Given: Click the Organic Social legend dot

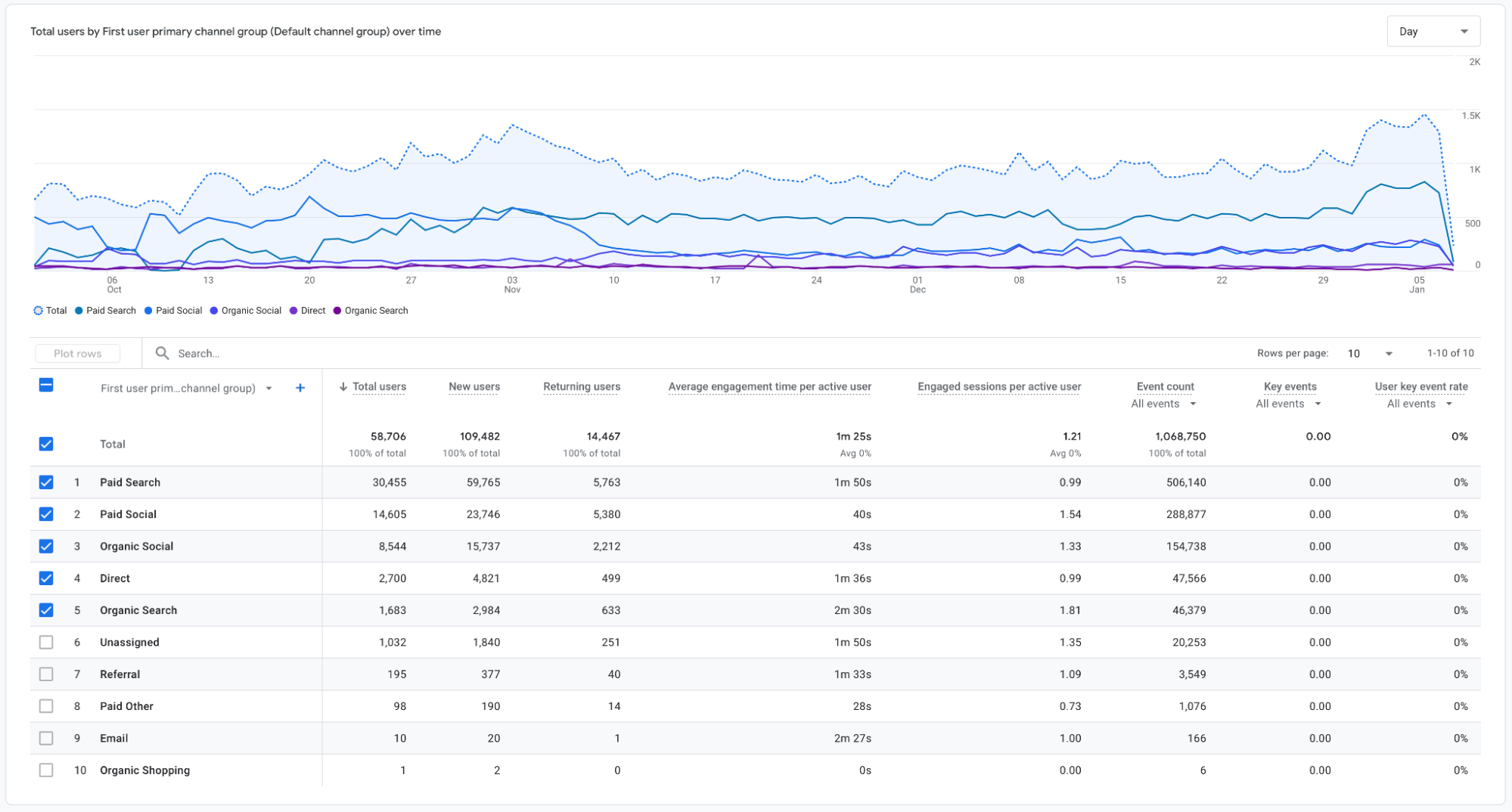Looking at the screenshot, I should [214, 311].
